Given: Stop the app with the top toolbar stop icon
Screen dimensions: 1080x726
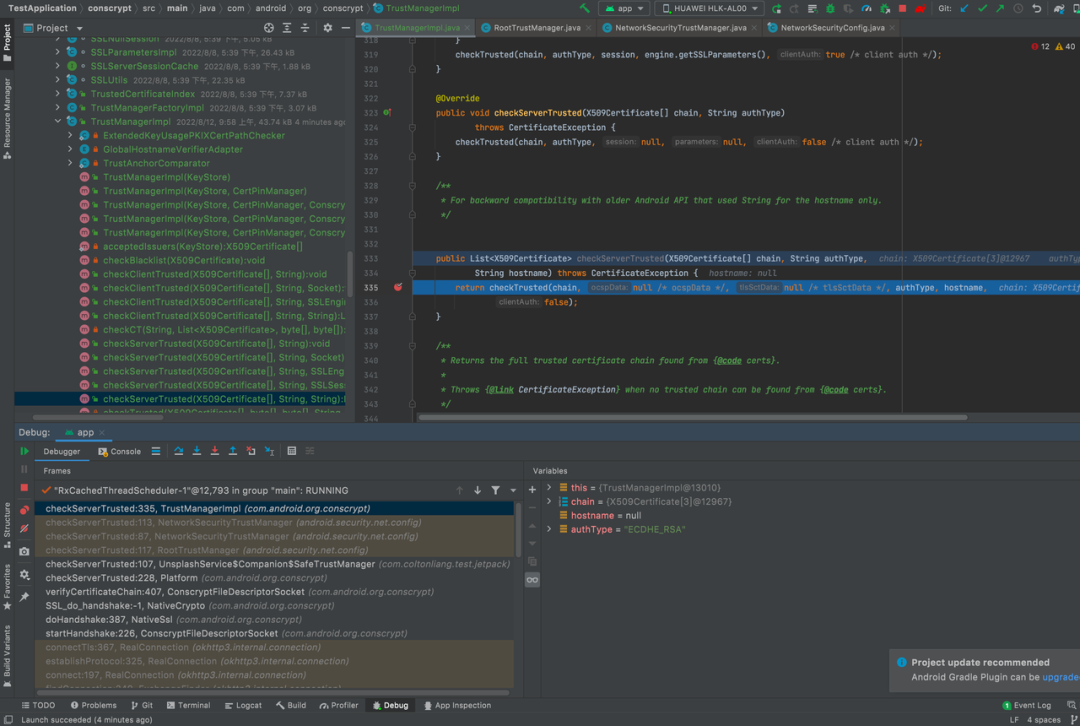Looking at the screenshot, I should click(902, 8).
